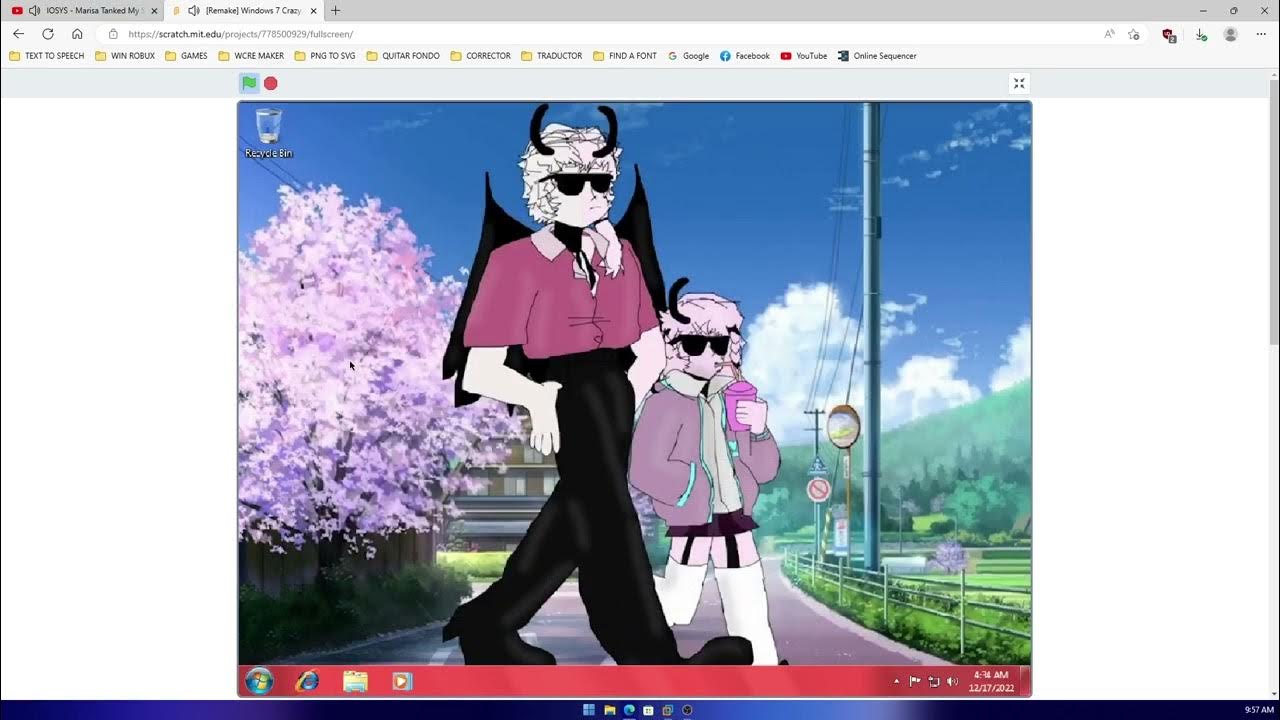Screen dimensions: 1280x720
Task: Click the Action Center flag tray icon
Action: click(915, 681)
